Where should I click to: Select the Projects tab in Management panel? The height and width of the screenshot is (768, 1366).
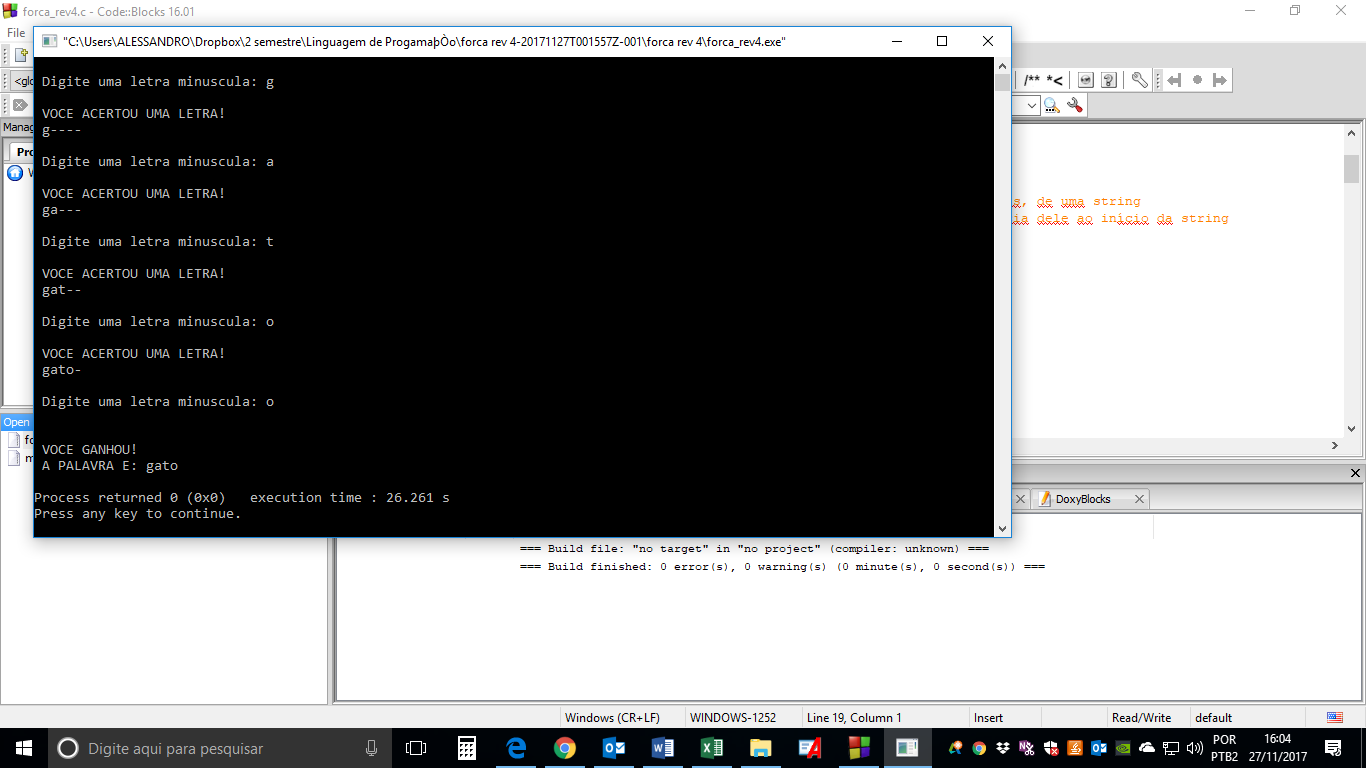click(22, 152)
